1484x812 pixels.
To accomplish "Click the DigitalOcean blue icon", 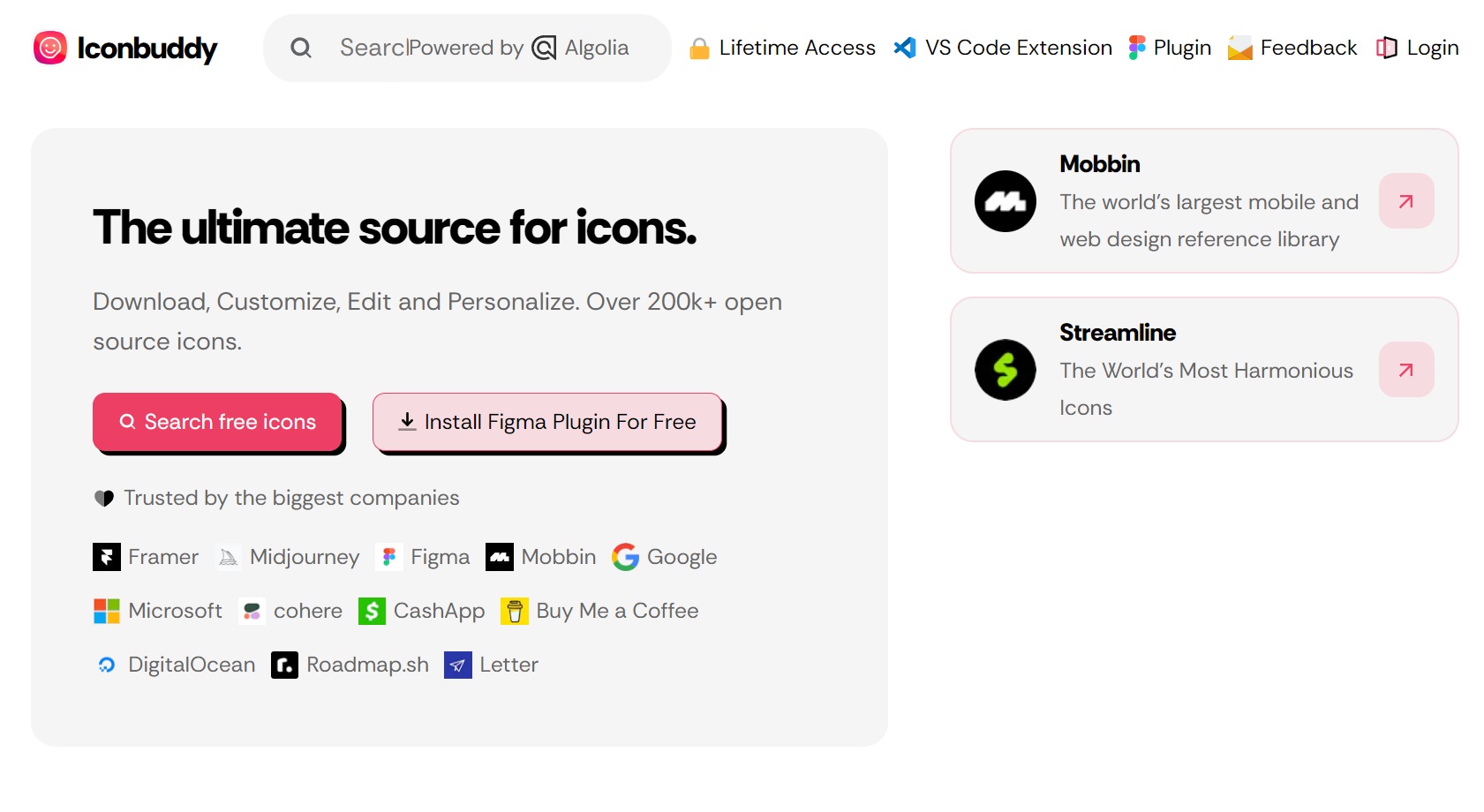I will pos(107,665).
